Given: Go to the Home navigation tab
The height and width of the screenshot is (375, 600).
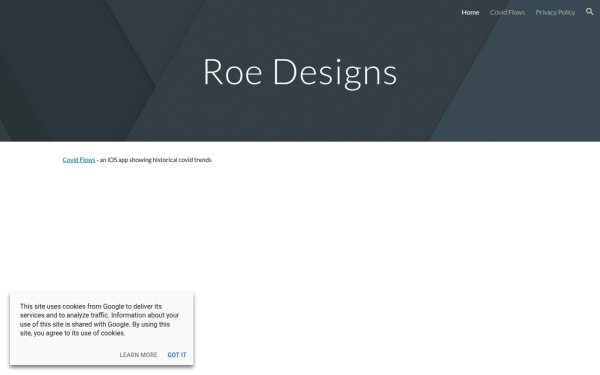Looking at the screenshot, I should pos(470,13).
